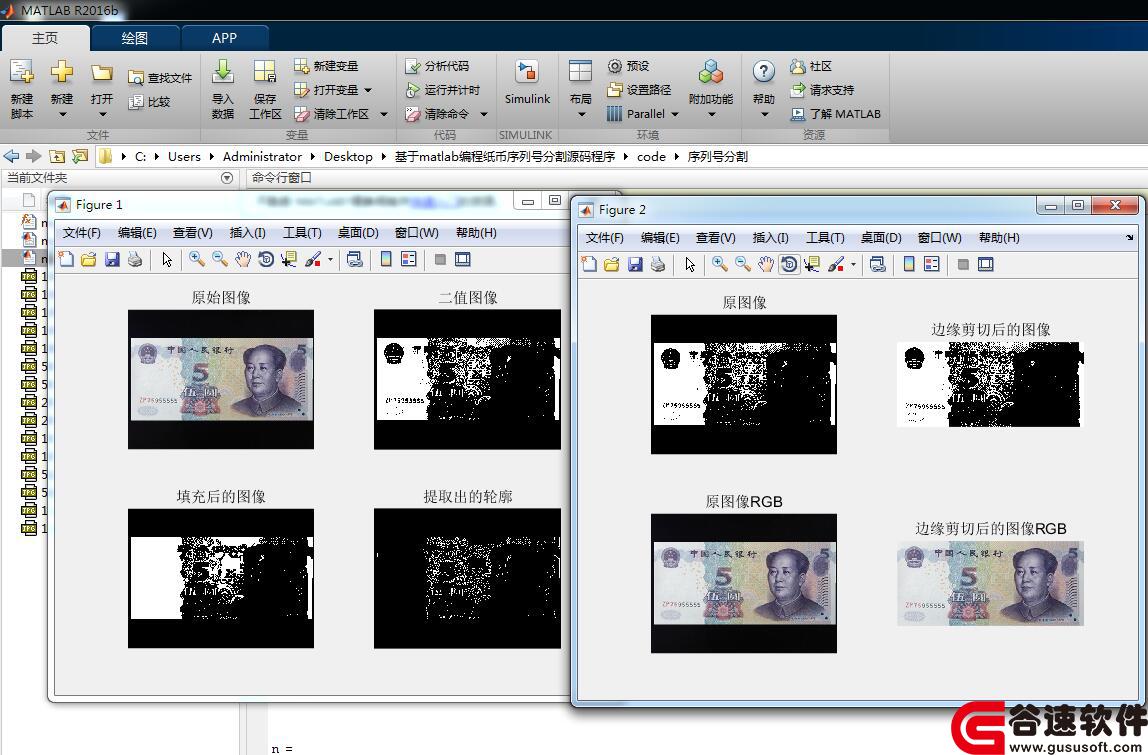The width and height of the screenshot is (1148, 755).
Task: Select the Pan hand tool in Figure 1
Action: [242, 259]
